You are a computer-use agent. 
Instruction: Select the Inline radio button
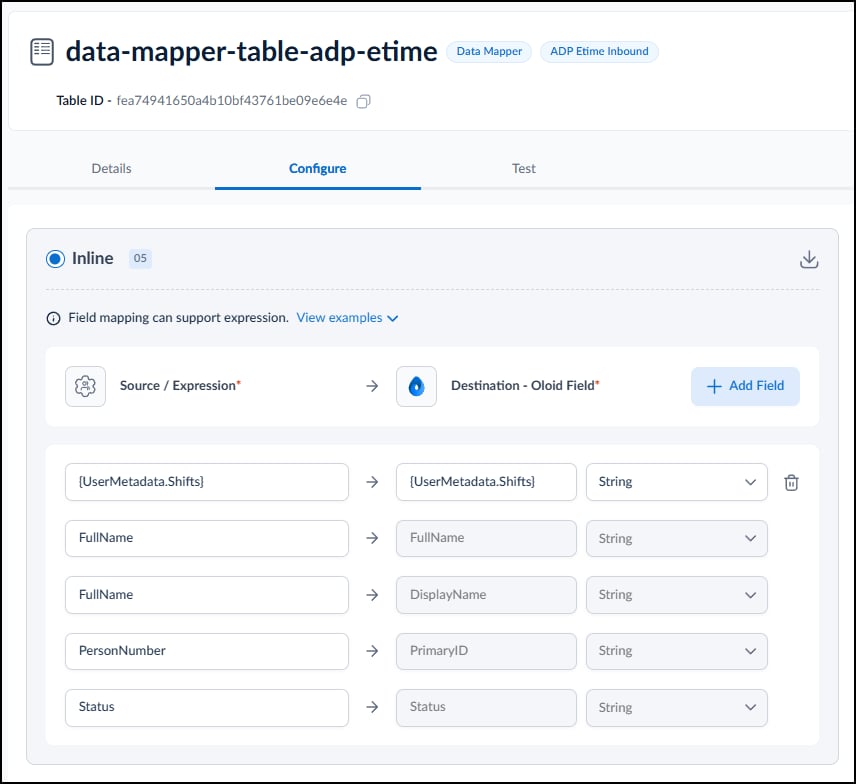pos(55,259)
